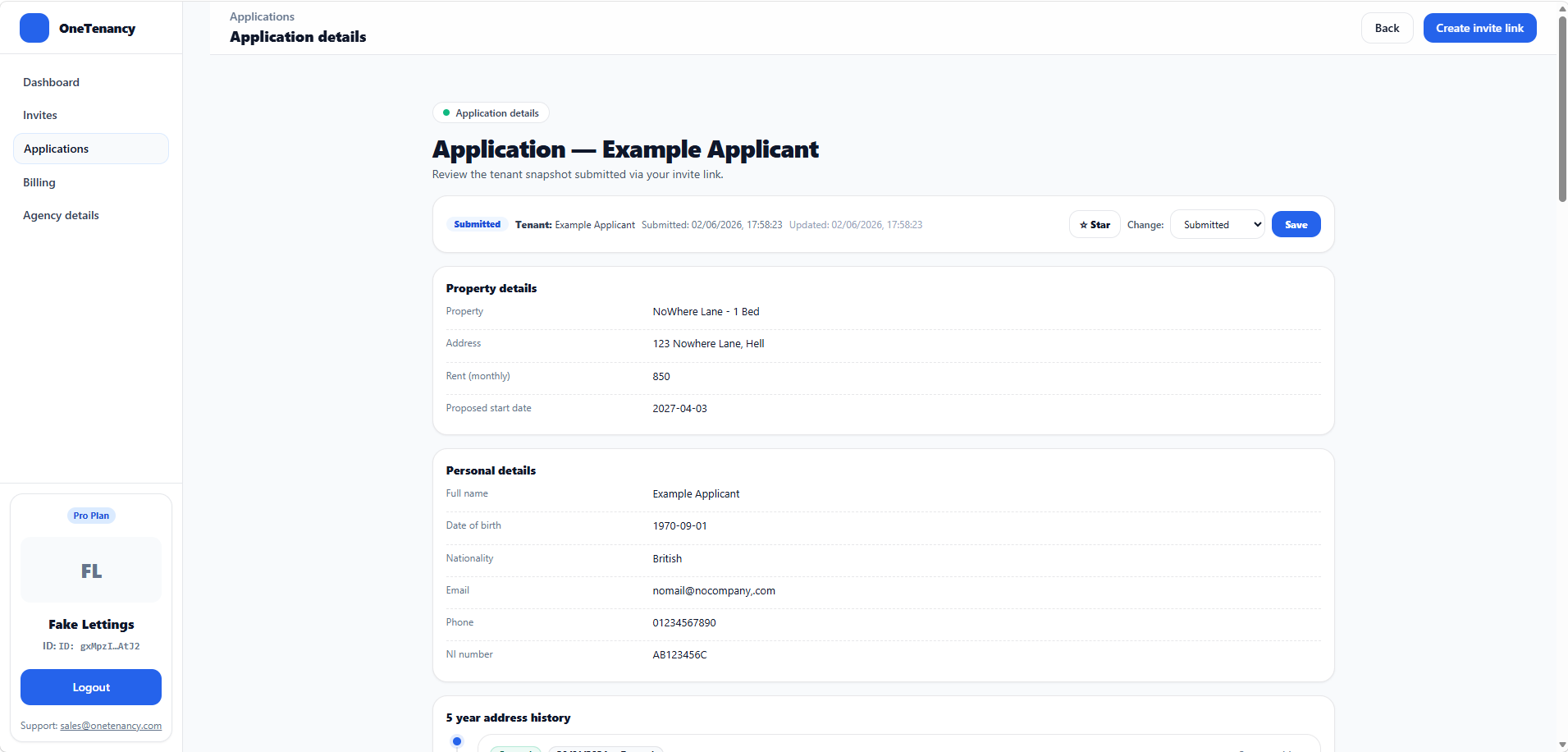Select phone number 01234567890
Image resolution: width=1568 pixels, height=752 pixels.
684,623
